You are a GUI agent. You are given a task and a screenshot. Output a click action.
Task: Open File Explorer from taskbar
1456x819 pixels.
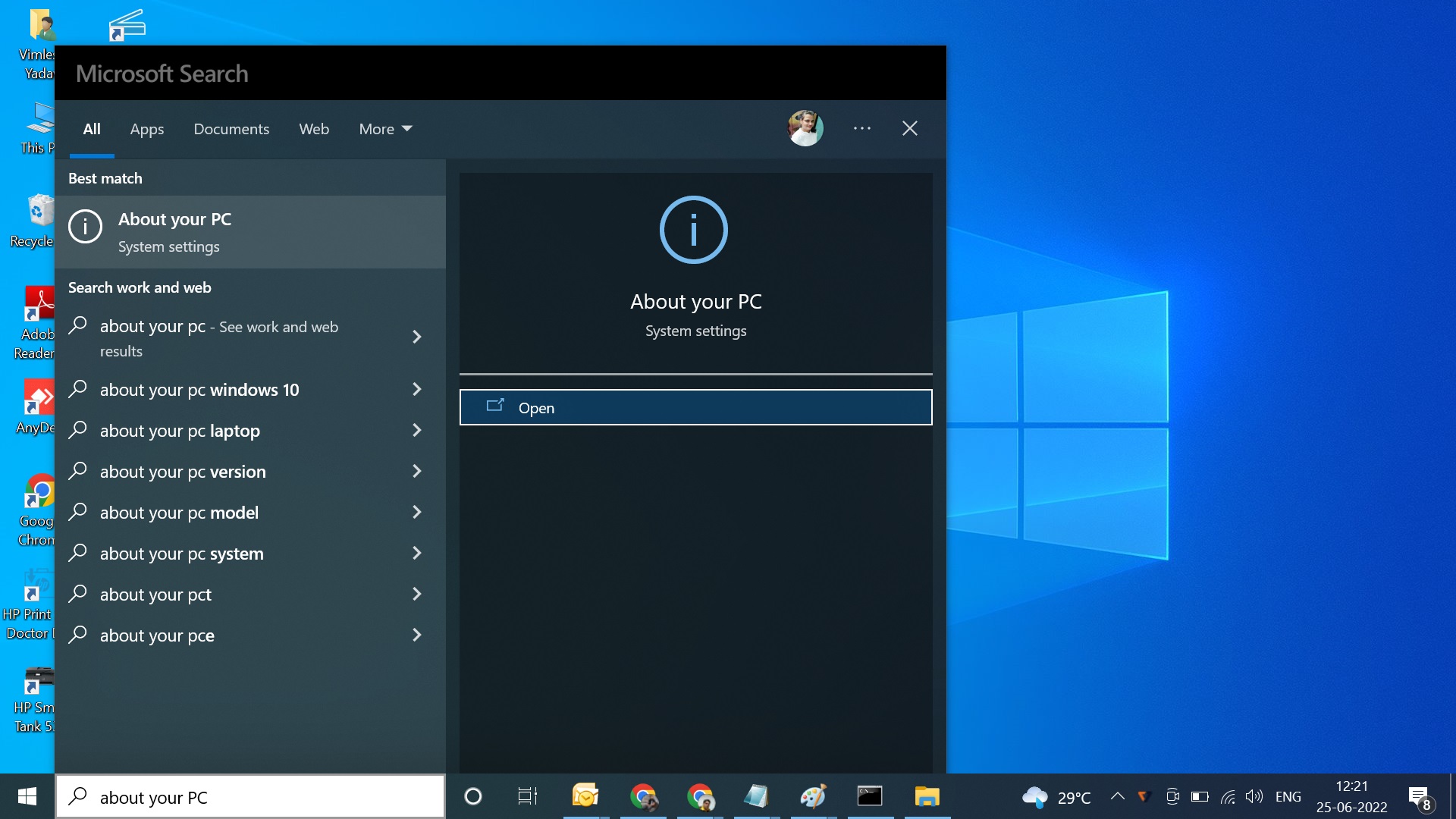pos(927,796)
